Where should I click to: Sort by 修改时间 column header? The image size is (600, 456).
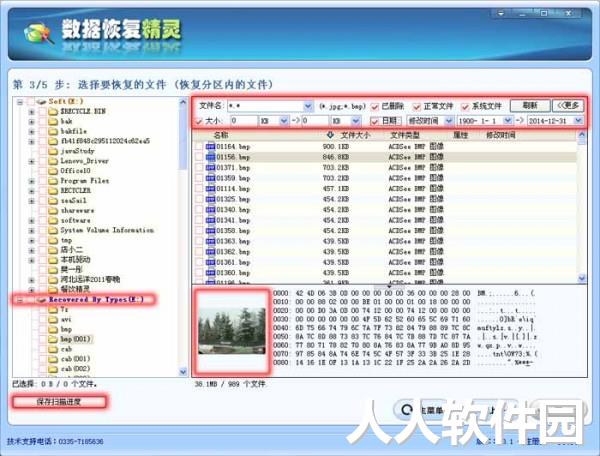click(501, 135)
